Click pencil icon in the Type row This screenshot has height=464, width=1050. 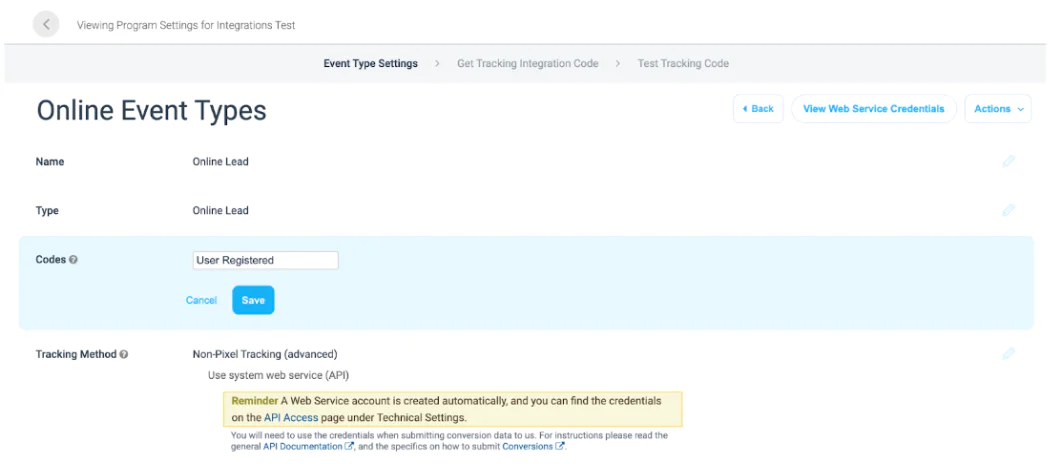1008,210
